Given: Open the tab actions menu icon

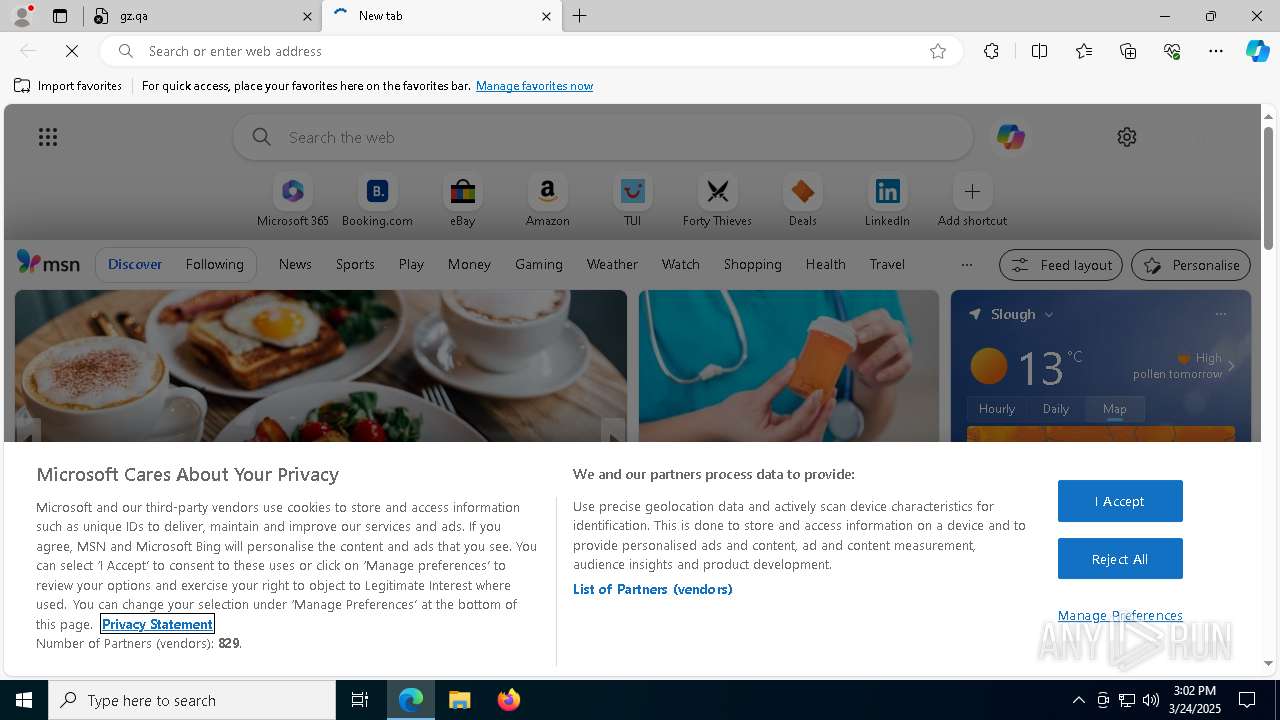Looking at the screenshot, I should tap(60, 16).
